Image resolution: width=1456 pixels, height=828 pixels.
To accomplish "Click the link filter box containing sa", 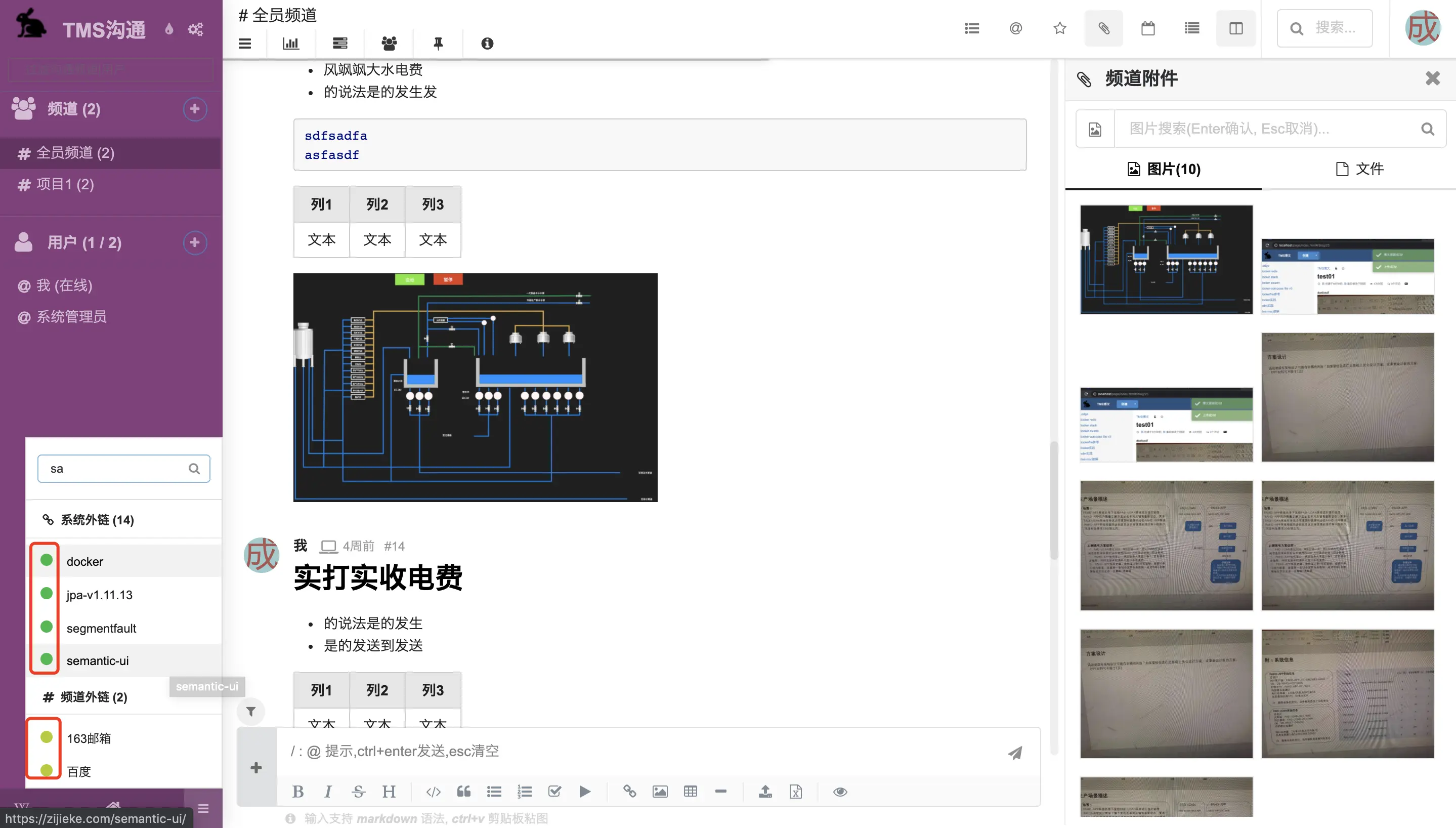I will [x=123, y=469].
